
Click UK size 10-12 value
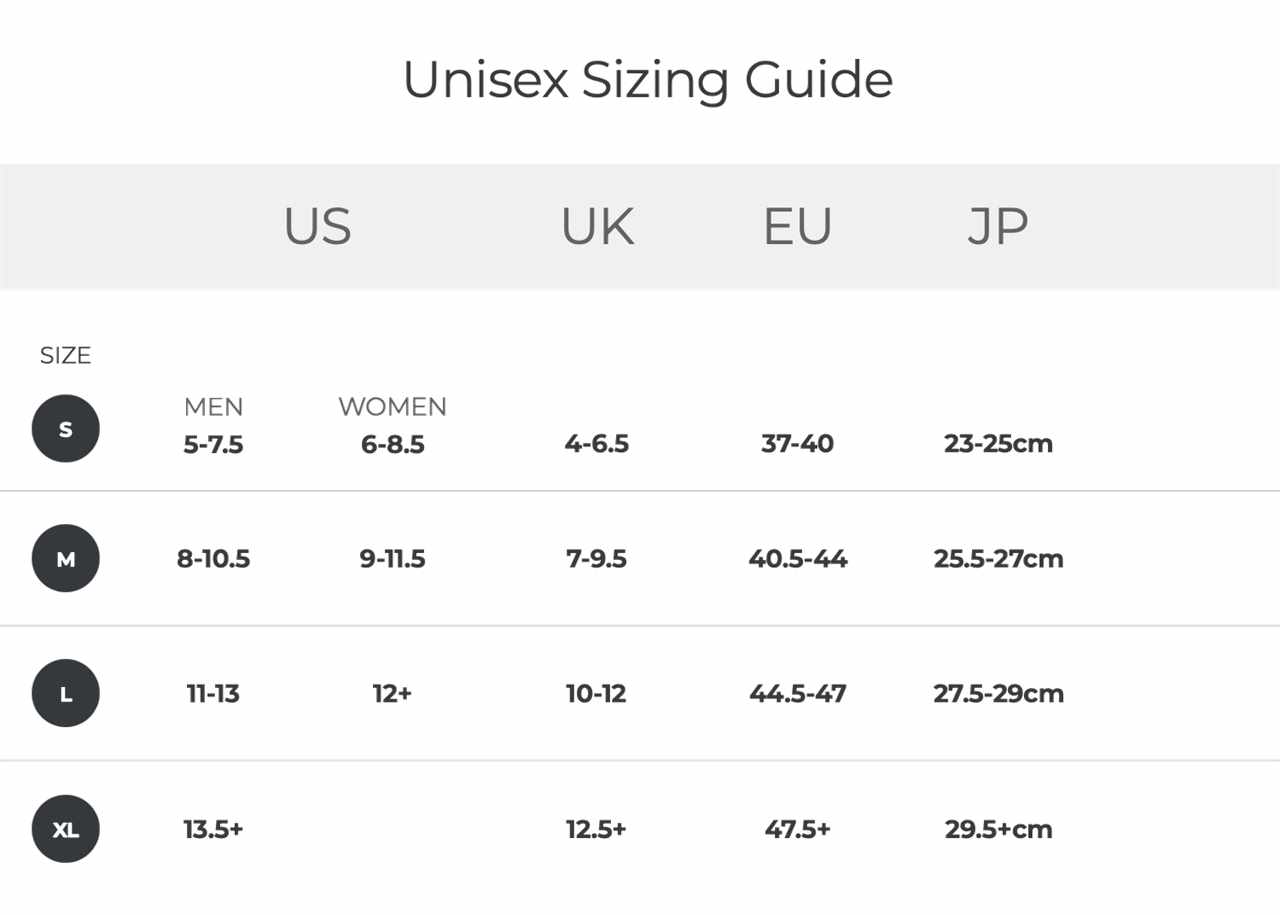tap(596, 693)
